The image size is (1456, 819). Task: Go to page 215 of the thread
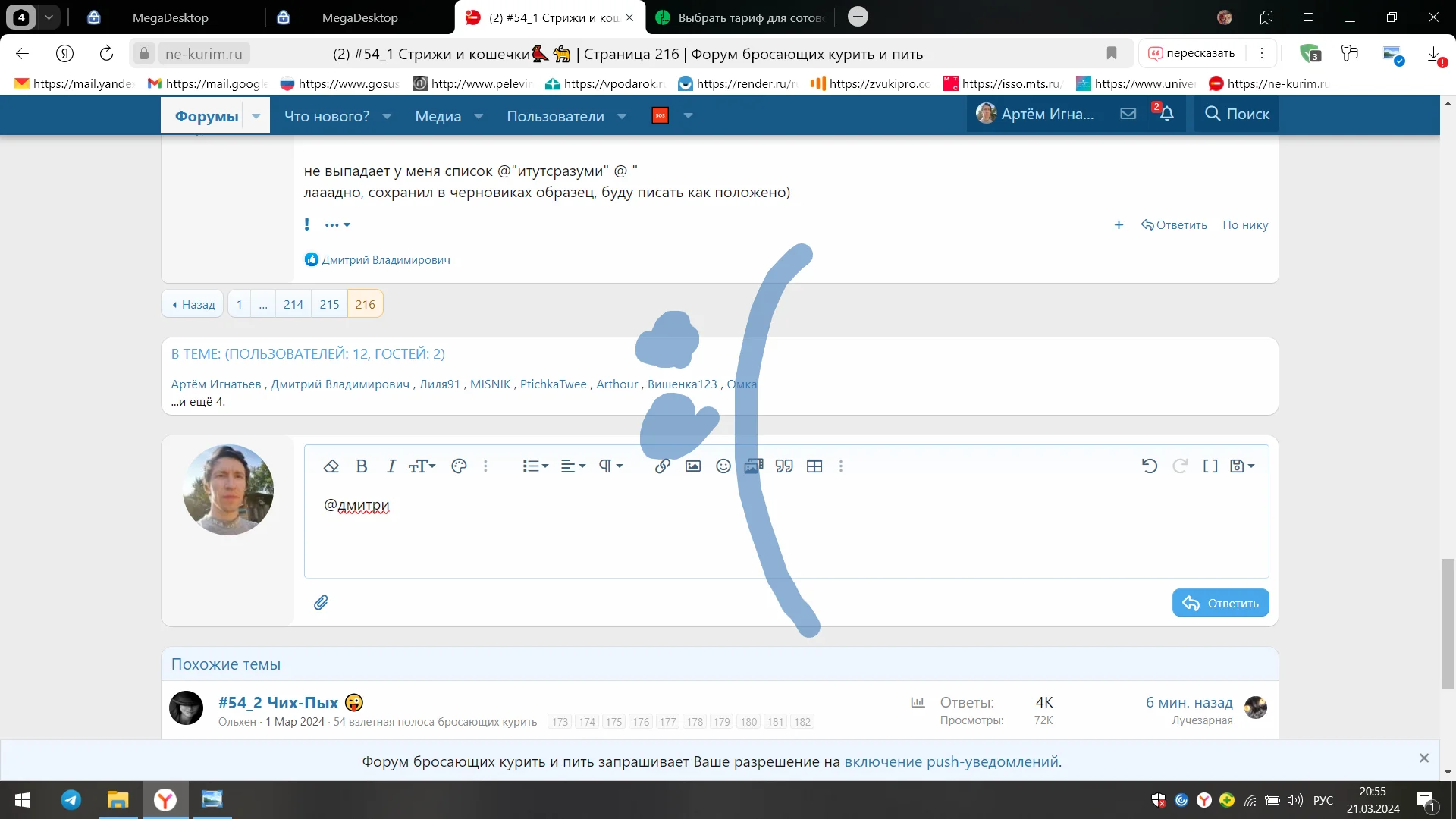pyautogui.click(x=329, y=304)
